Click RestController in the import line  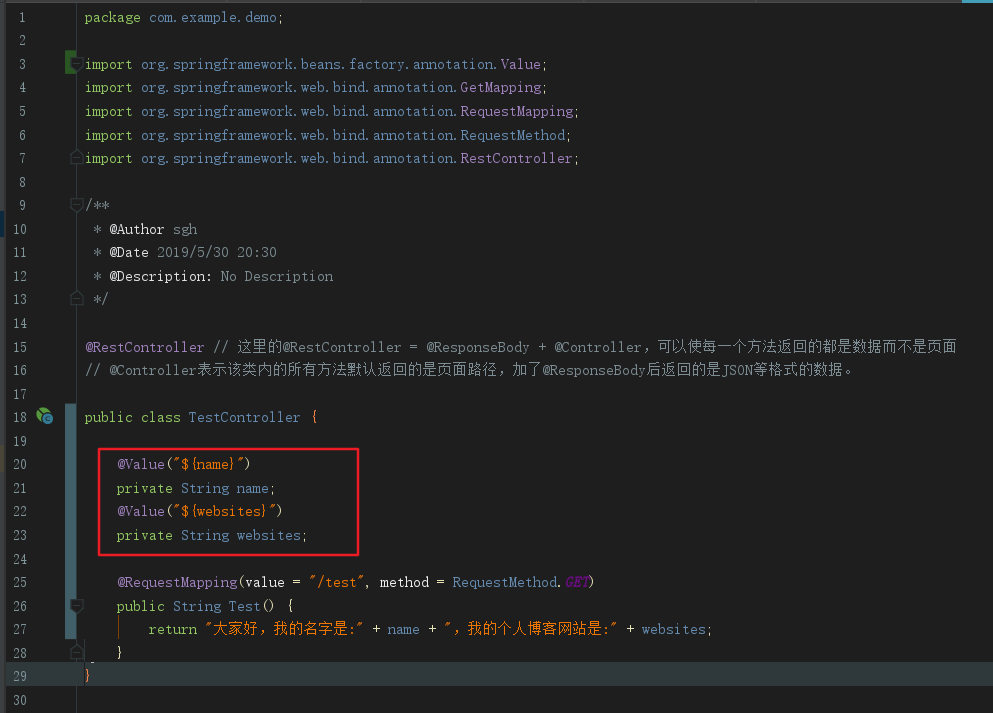coord(516,158)
